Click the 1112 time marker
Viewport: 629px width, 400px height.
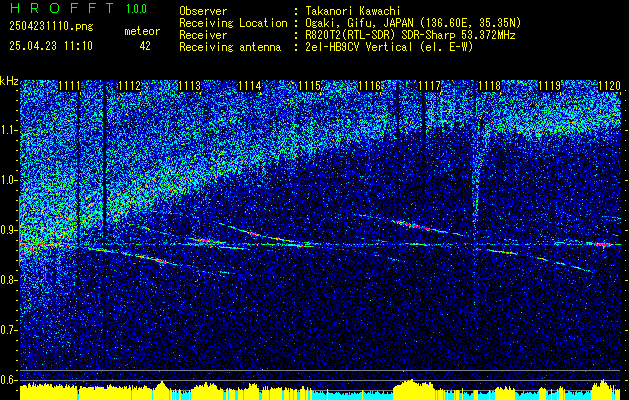coord(130,86)
